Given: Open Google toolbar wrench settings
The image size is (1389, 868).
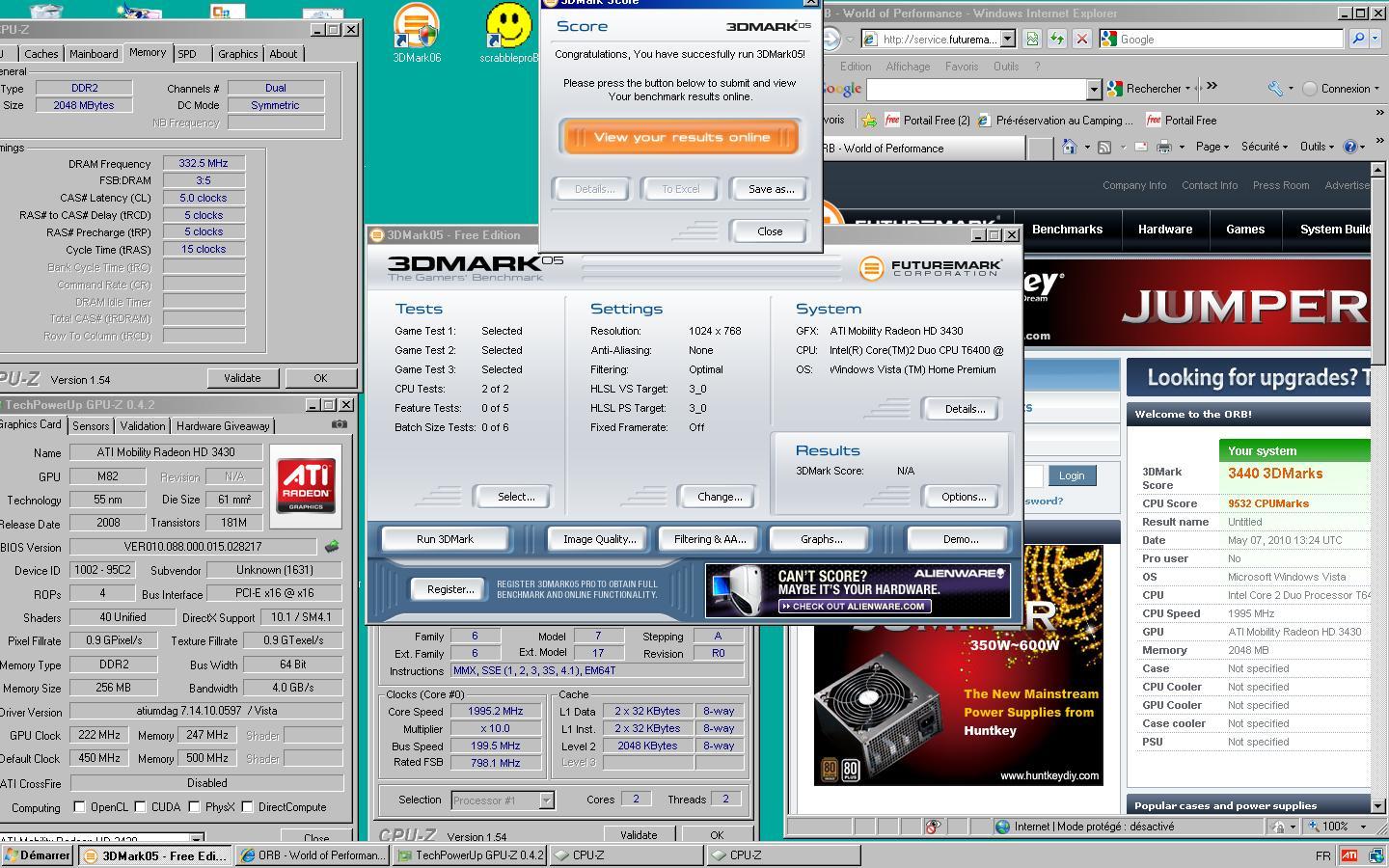Looking at the screenshot, I should pyautogui.click(x=1276, y=89).
